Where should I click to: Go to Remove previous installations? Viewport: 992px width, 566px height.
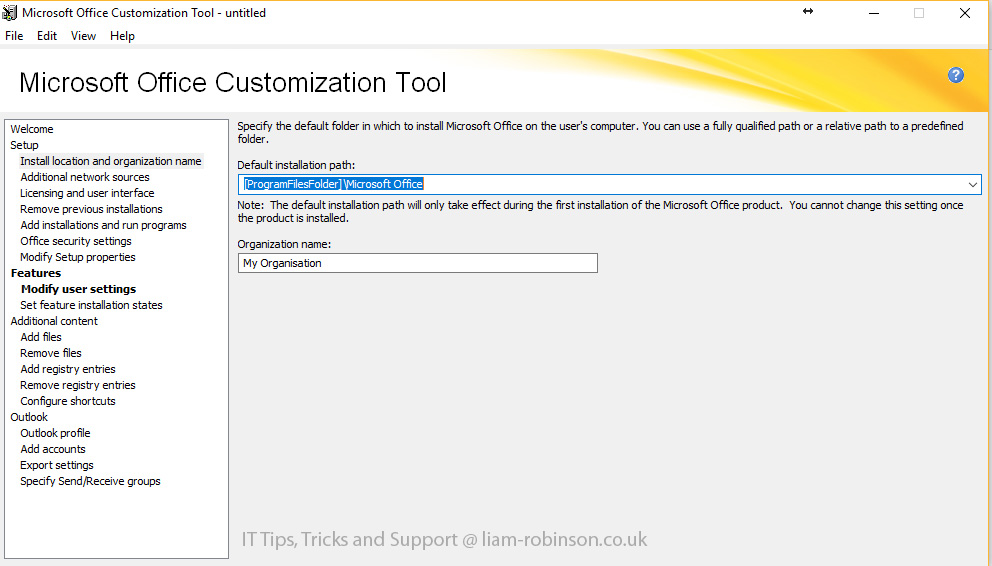tap(91, 209)
